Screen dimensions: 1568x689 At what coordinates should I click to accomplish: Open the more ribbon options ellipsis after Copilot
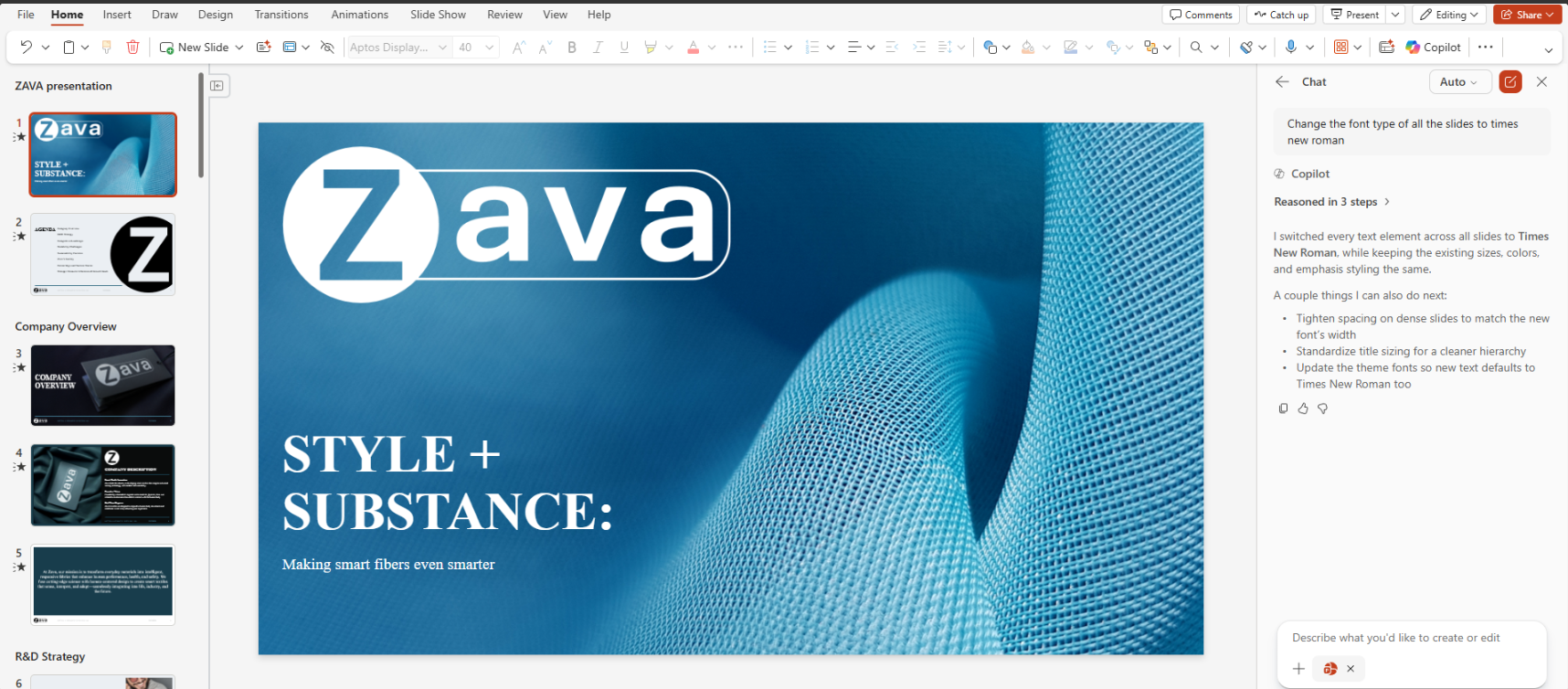coord(1486,48)
